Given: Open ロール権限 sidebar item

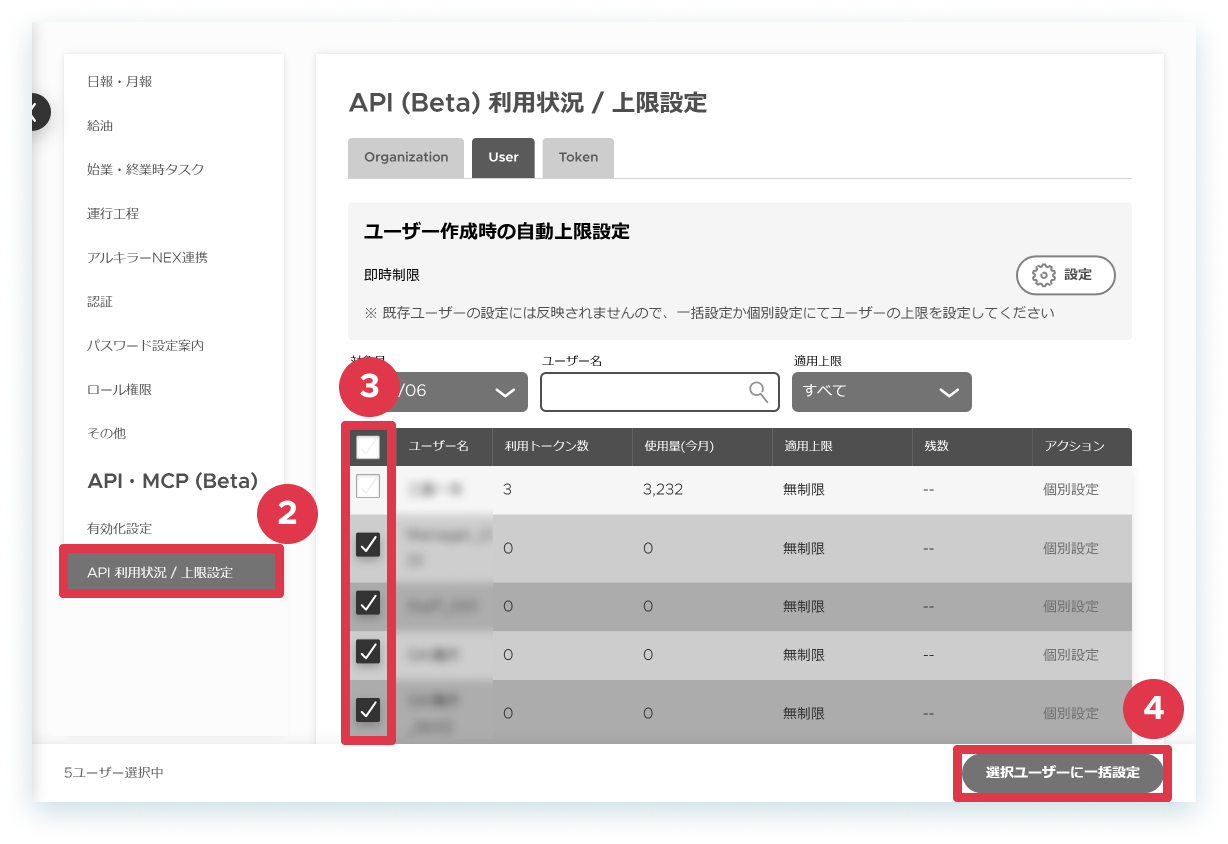Looking at the screenshot, I should point(120,389).
